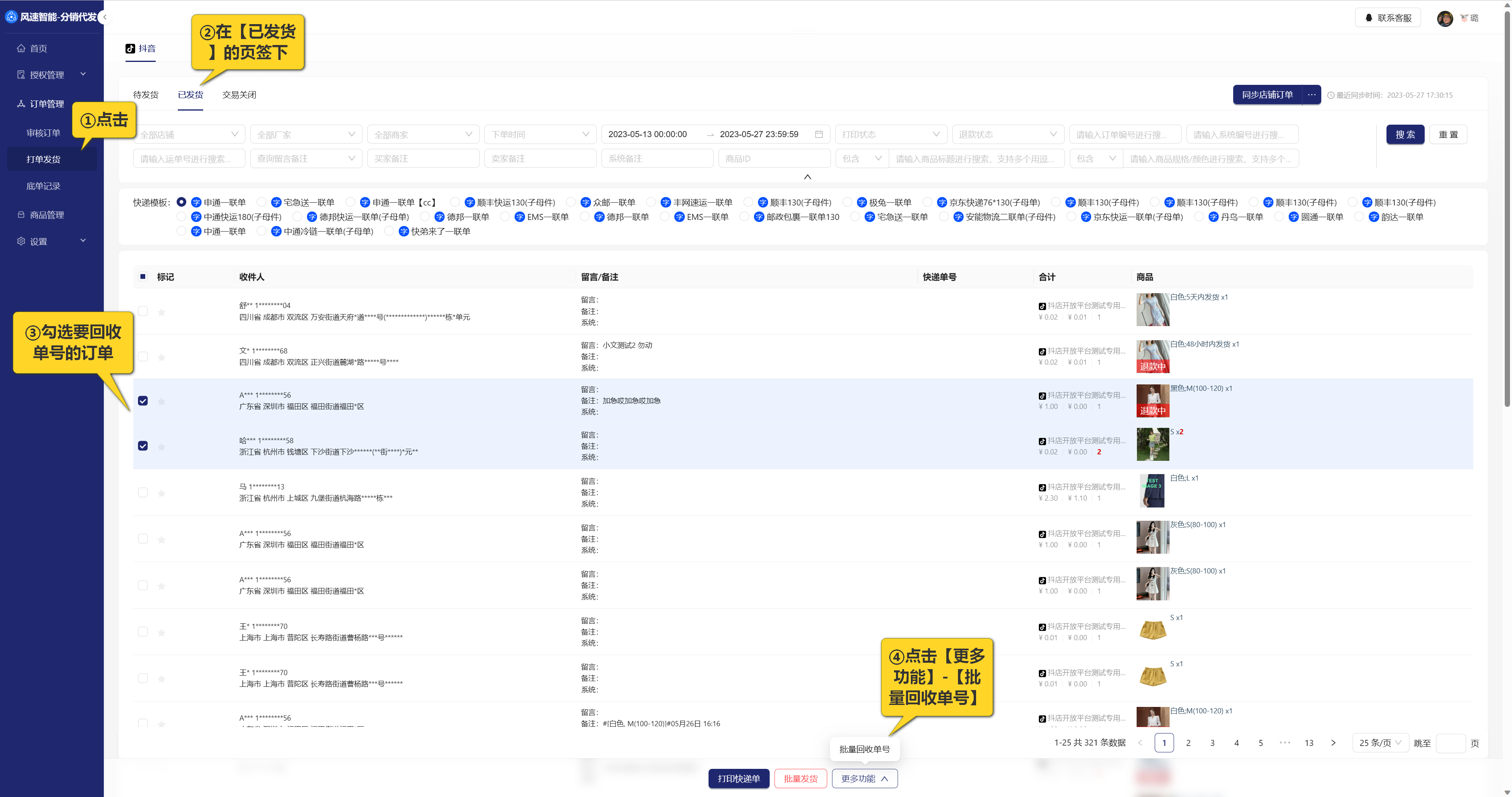Click the three-dots button beside 同步店铺订单
Image resolution: width=1512 pixels, height=797 pixels.
coord(1311,94)
